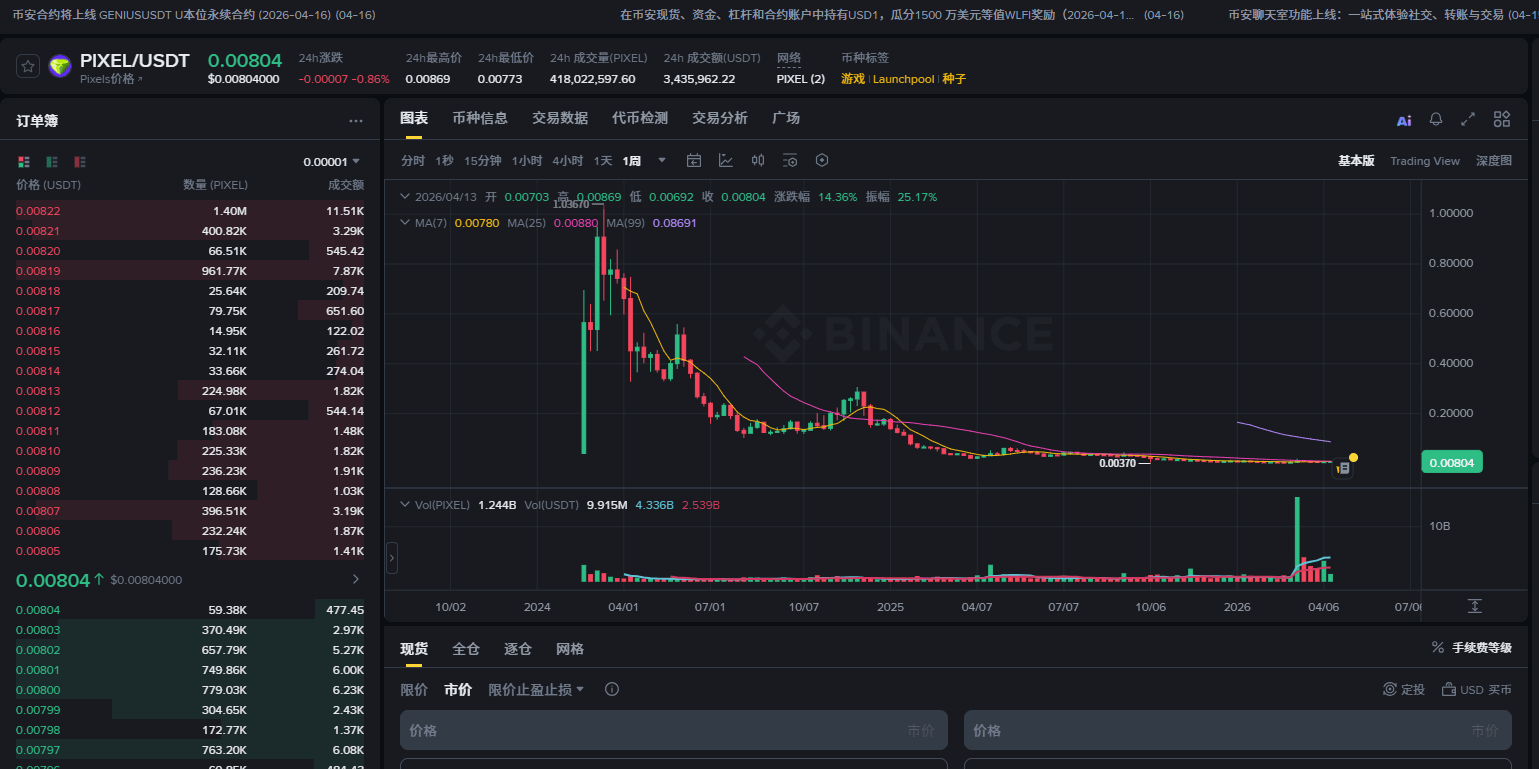Open the chevron next to 0.00804 price
The height and width of the screenshot is (769, 1539).
pyautogui.click(x=356, y=579)
